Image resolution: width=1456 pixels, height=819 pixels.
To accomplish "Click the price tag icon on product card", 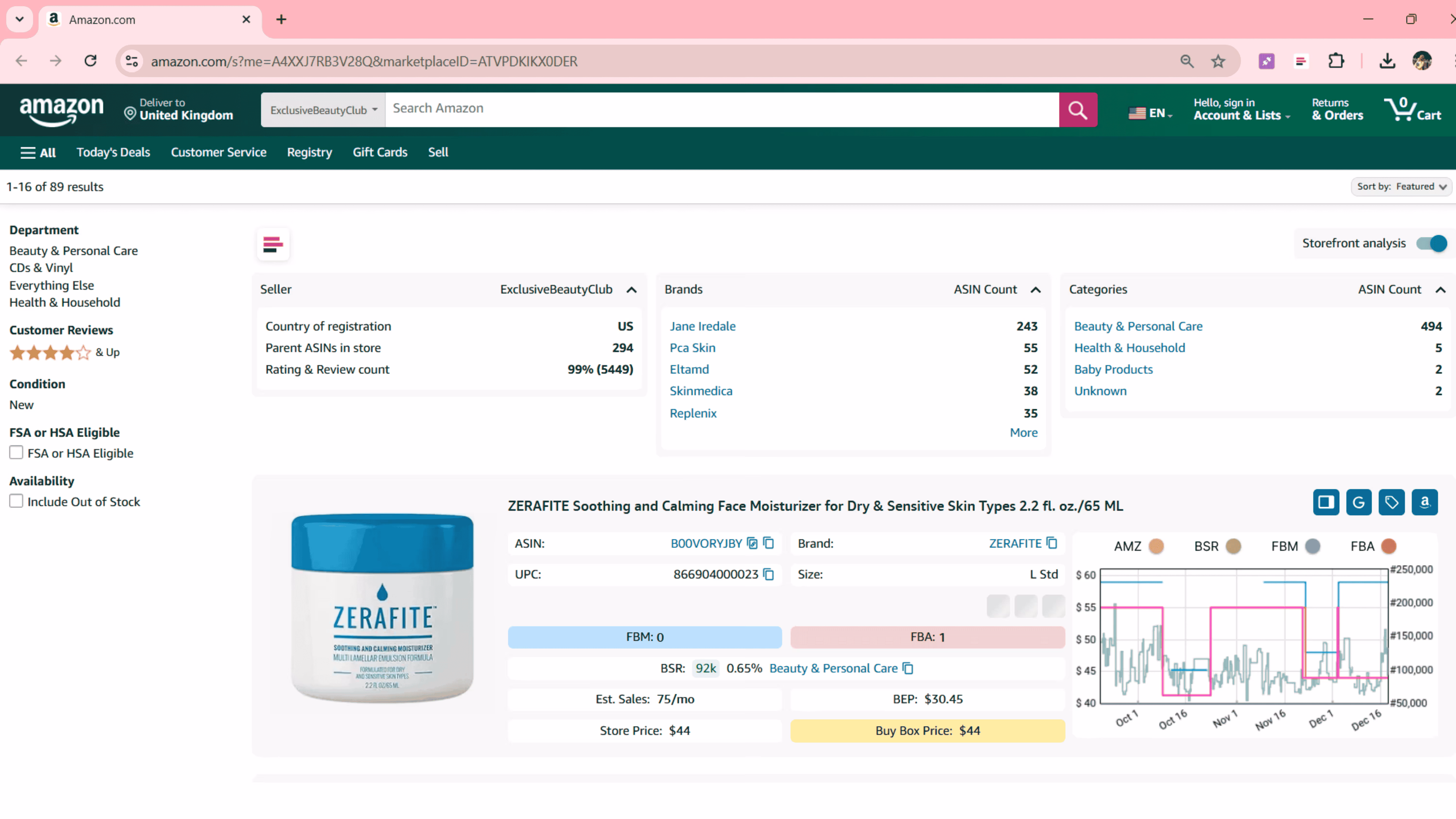I will (1391, 502).
